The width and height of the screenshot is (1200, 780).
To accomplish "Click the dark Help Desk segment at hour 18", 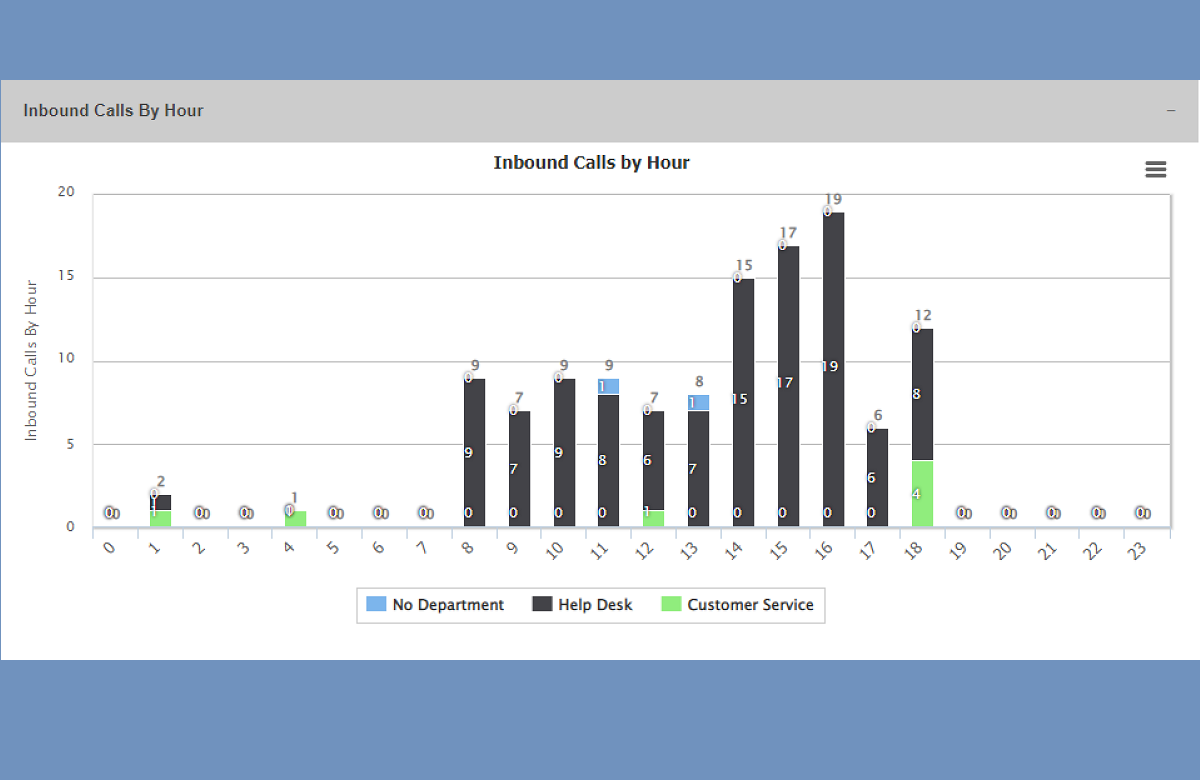I will coord(923,394).
